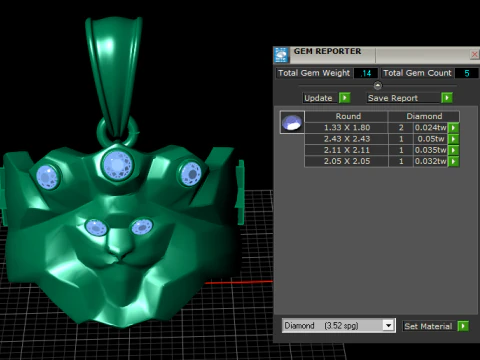Click the Round column header
This screenshot has width=480, height=360.
click(347, 116)
